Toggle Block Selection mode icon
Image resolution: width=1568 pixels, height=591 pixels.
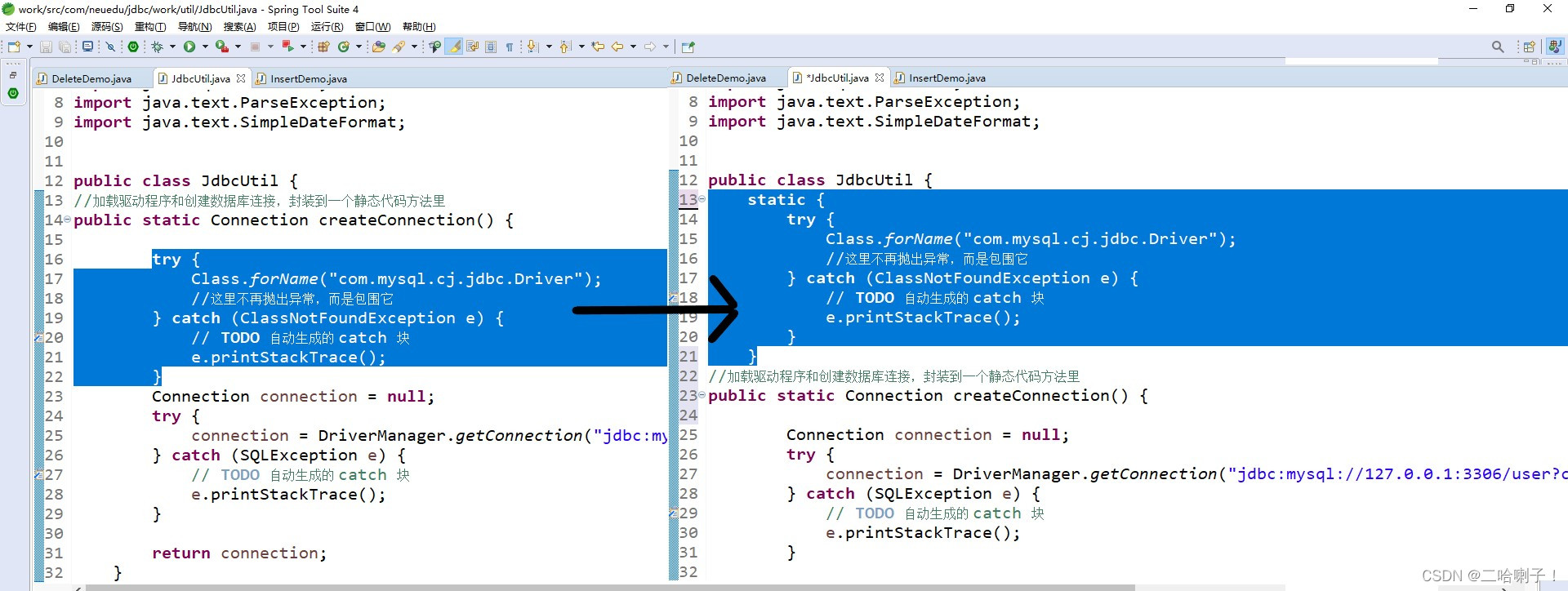[x=491, y=47]
